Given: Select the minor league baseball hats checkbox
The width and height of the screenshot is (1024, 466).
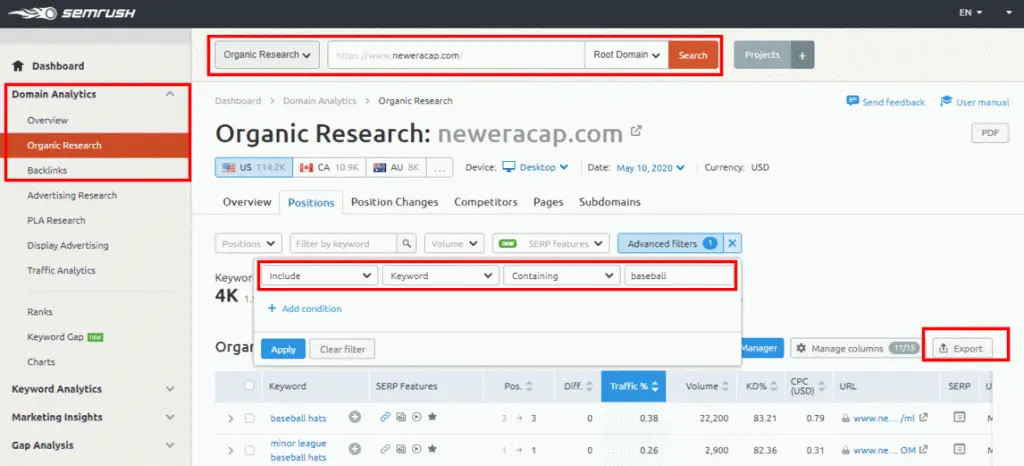Looking at the screenshot, I should coord(249,450).
